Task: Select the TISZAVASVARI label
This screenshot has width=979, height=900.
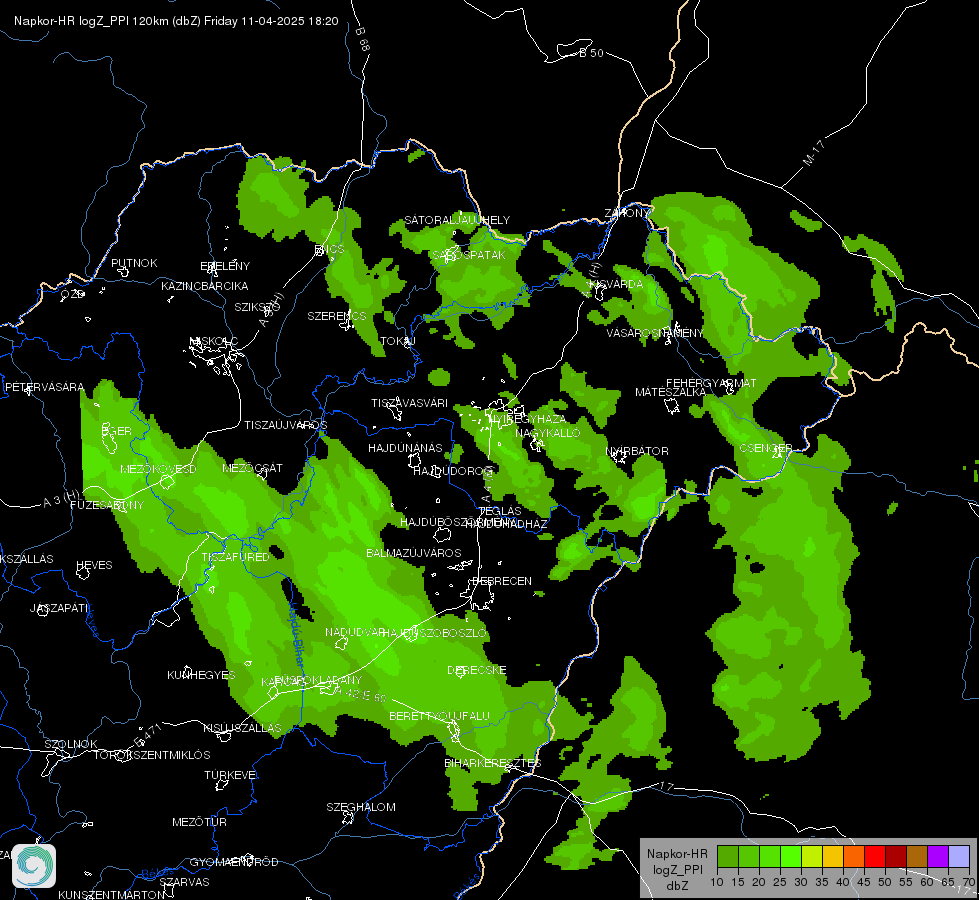Action: 410,403
